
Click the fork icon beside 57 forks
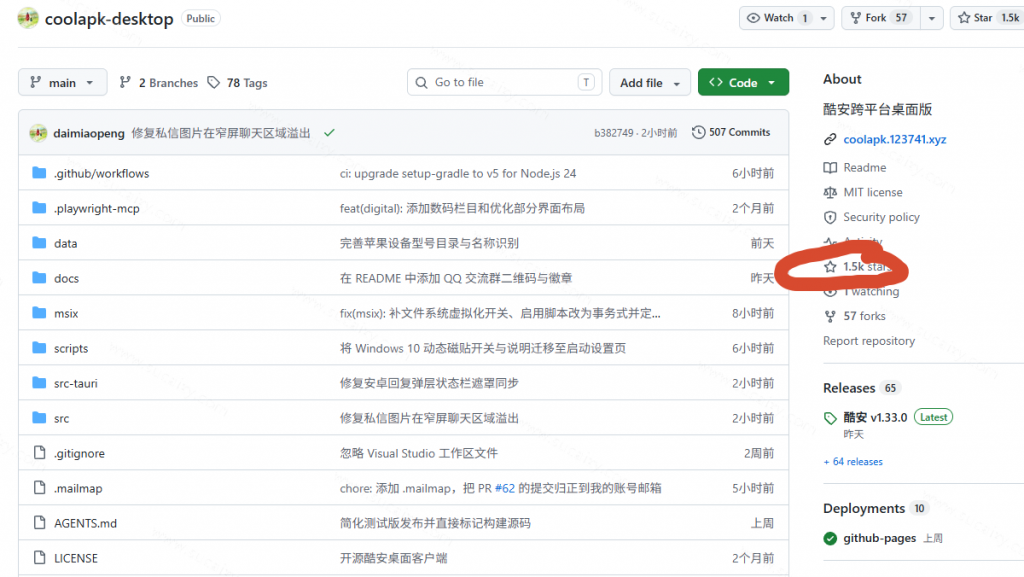830,317
